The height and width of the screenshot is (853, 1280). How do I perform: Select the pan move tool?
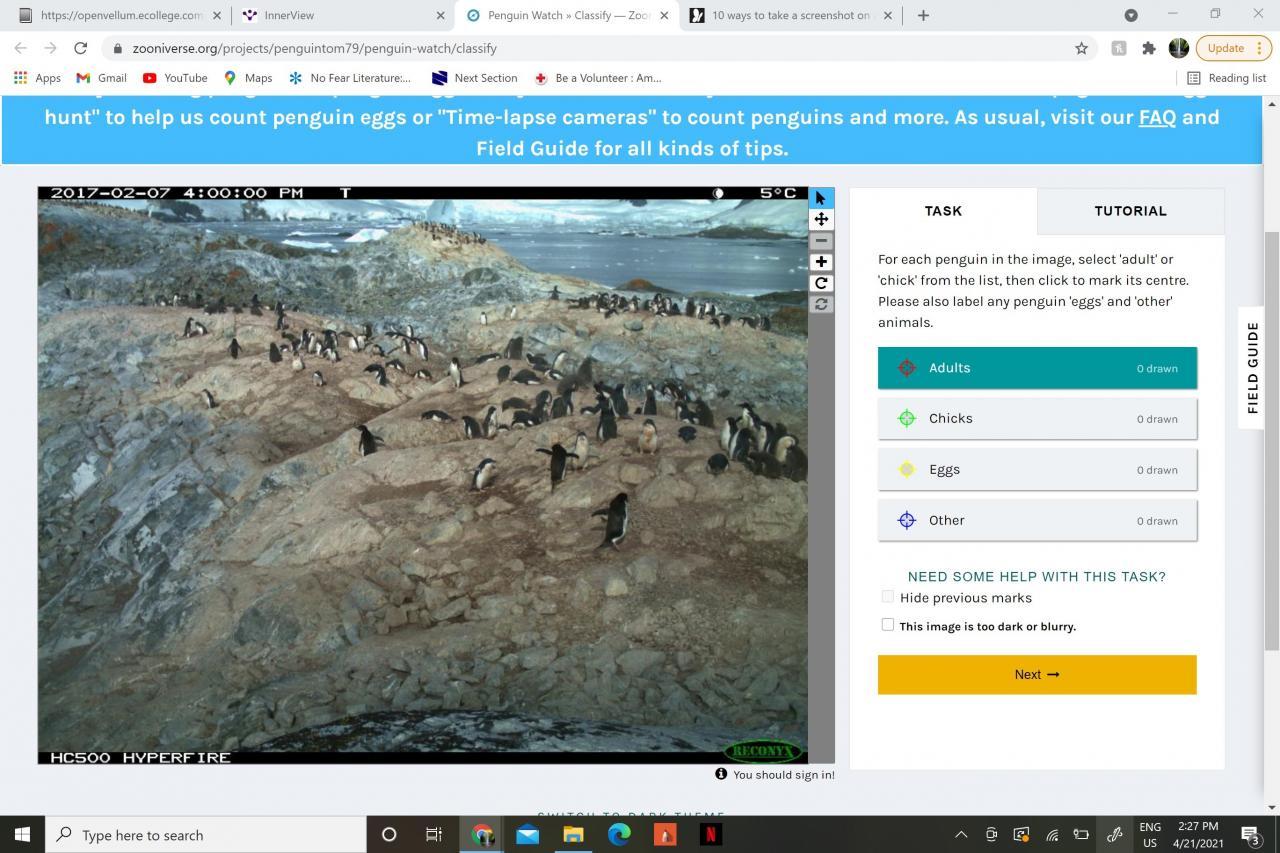tap(821, 219)
